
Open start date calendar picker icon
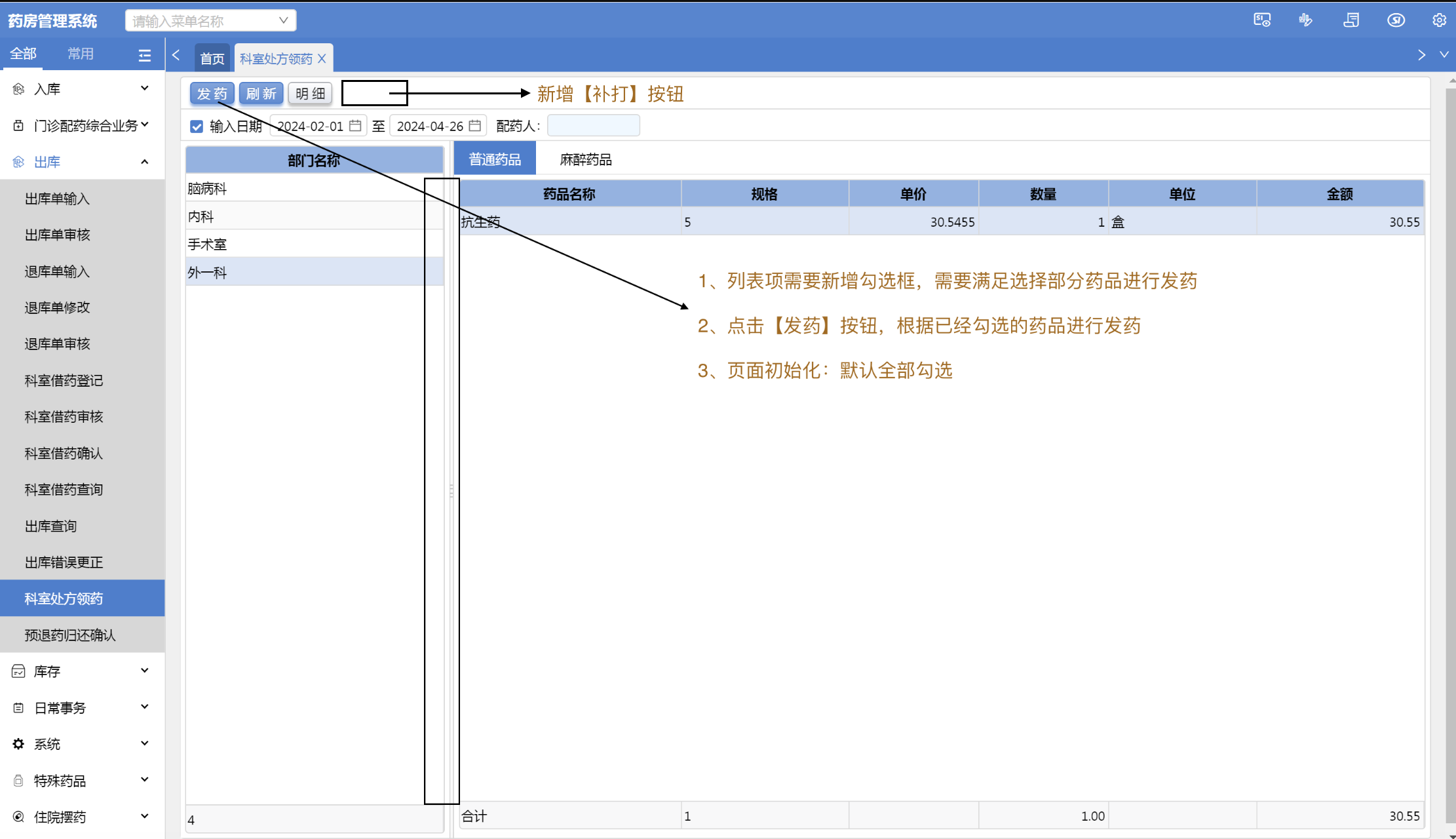[x=355, y=125]
